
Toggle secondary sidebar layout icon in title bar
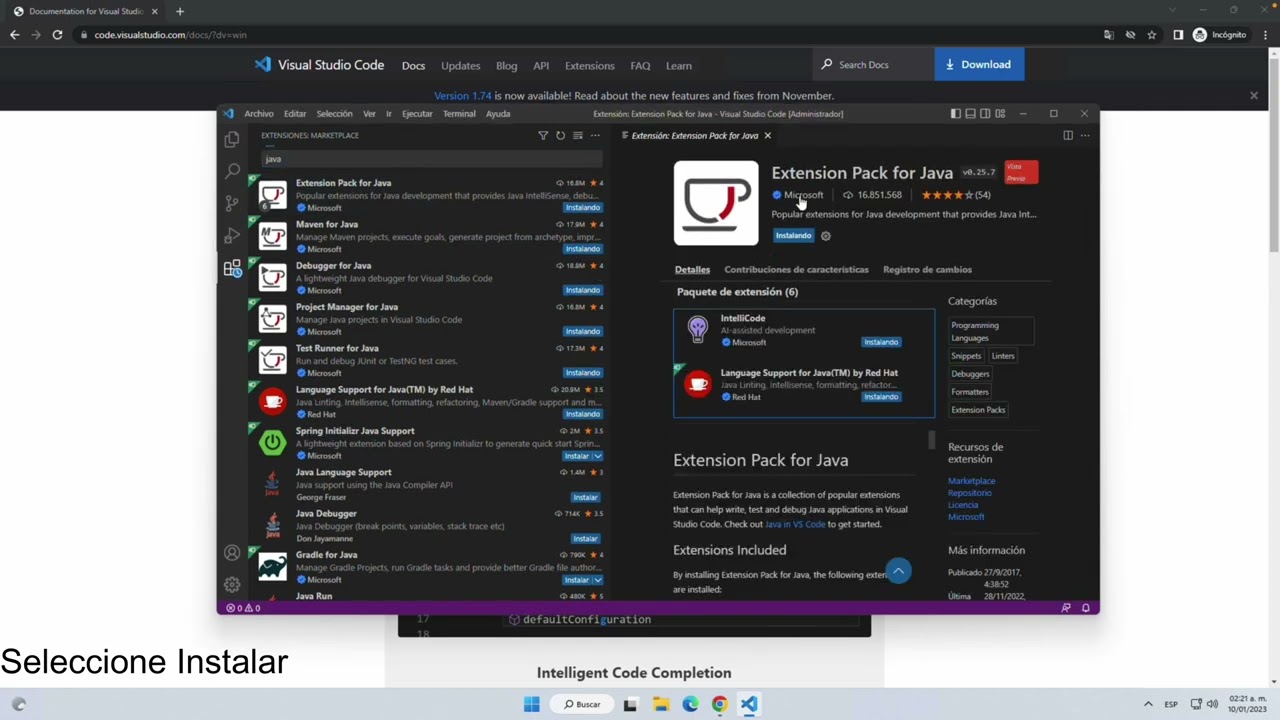[x=985, y=114]
